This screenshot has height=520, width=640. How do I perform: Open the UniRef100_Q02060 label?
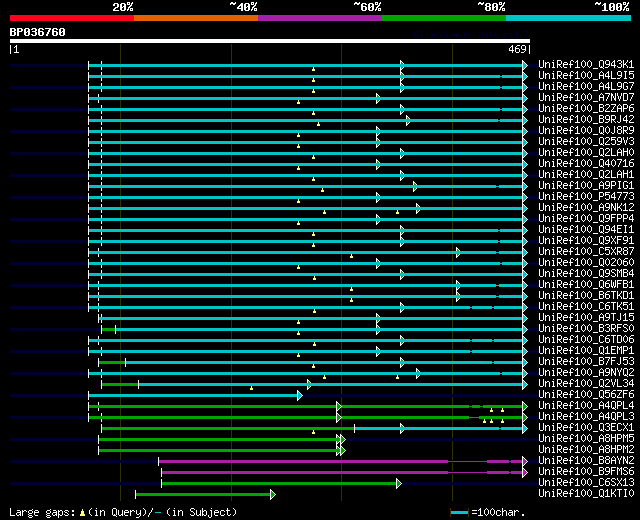click(586, 263)
